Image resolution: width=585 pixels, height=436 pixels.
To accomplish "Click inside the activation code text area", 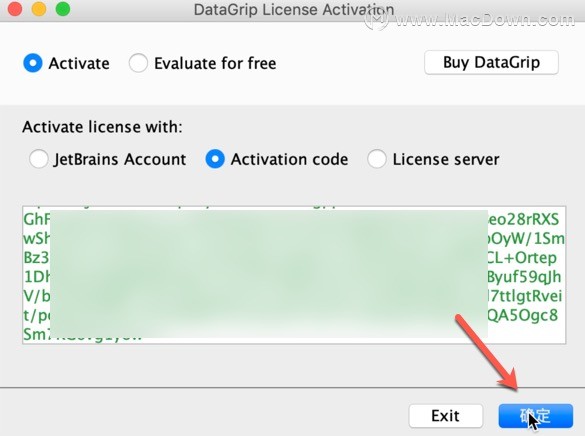I will 294,275.
